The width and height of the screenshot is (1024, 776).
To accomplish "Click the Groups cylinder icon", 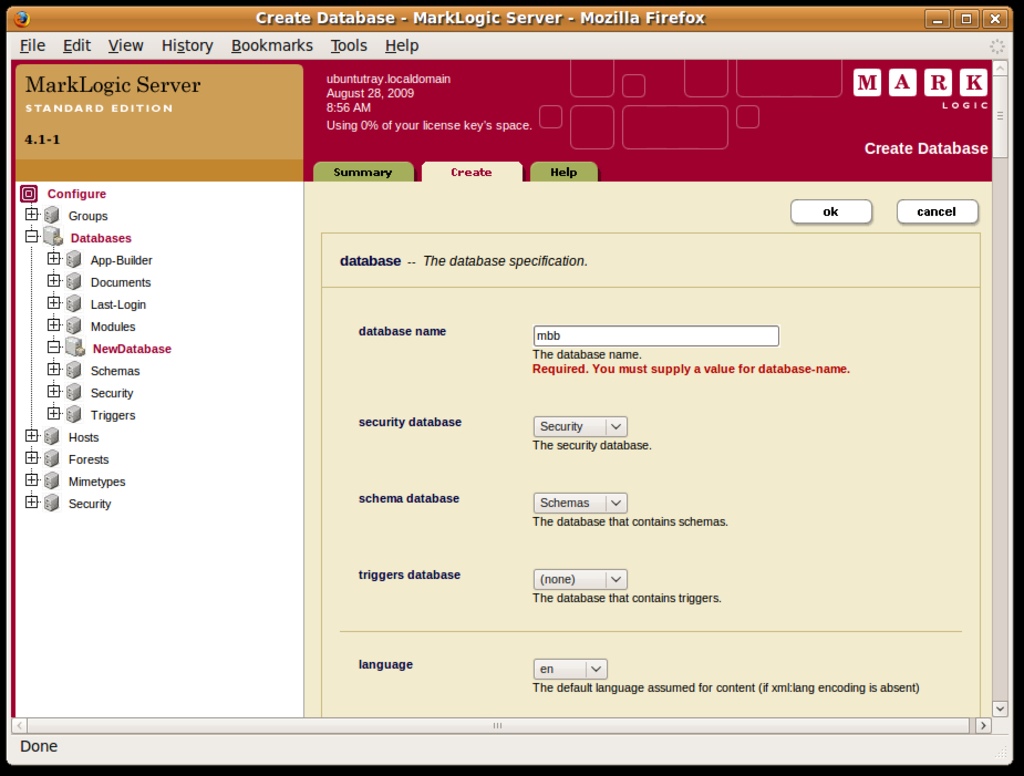I will [52, 216].
